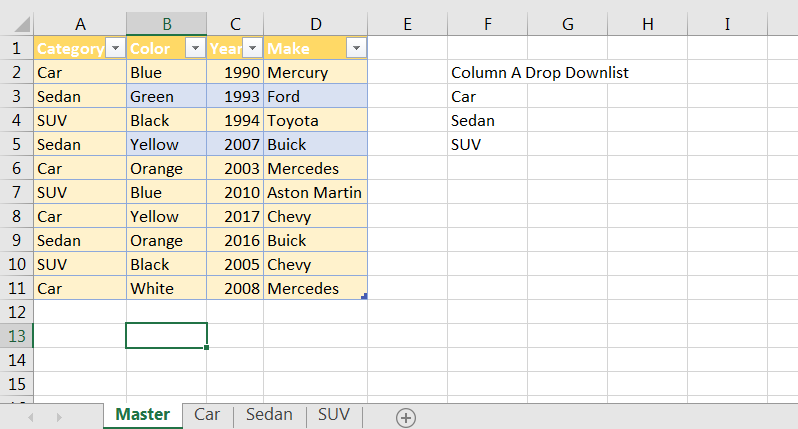Open the Year column filter dropdown
Screen dimensions: 798x429
click(x=252, y=48)
